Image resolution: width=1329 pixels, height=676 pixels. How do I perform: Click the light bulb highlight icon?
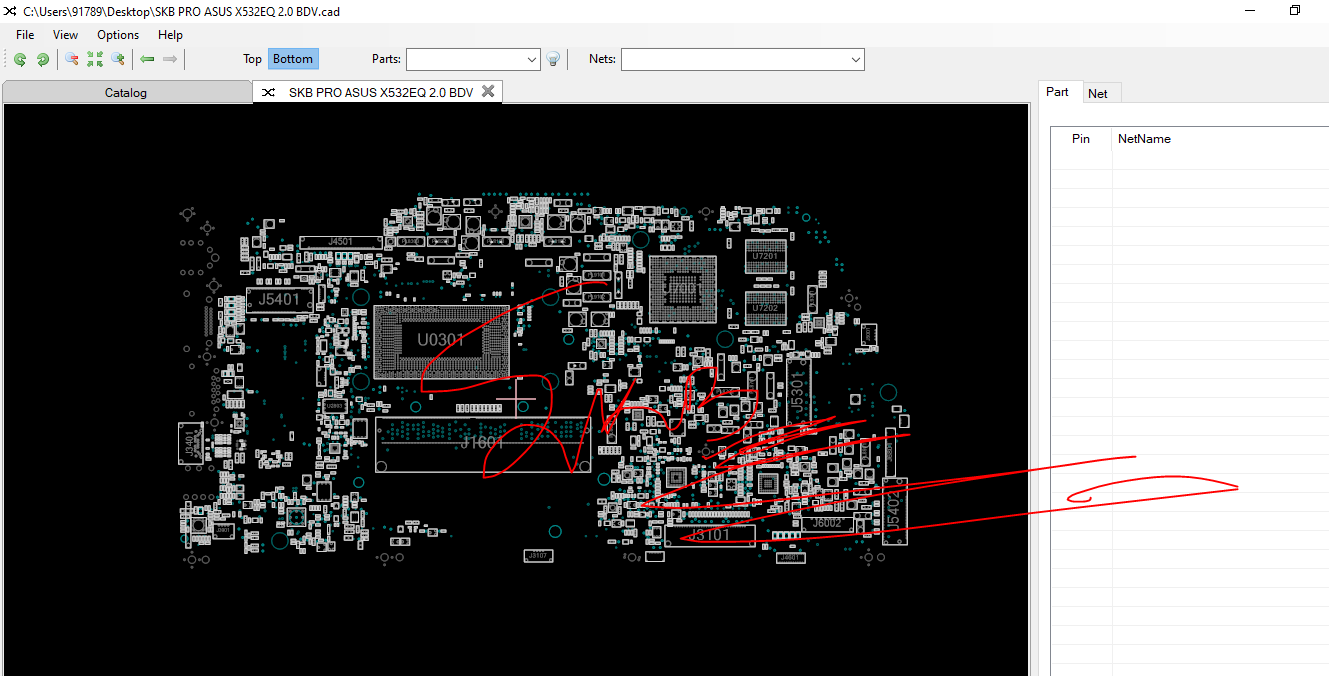point(553,60)
